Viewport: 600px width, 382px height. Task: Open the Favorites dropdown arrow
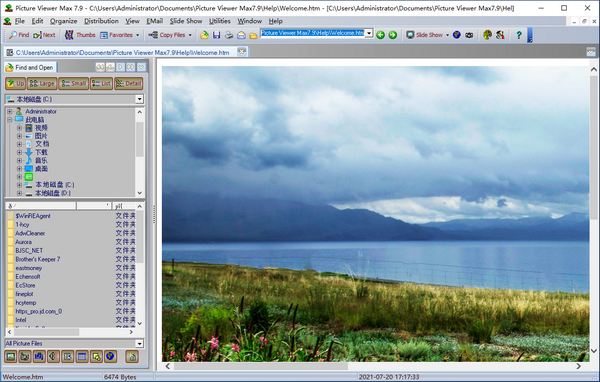[137, 35]
